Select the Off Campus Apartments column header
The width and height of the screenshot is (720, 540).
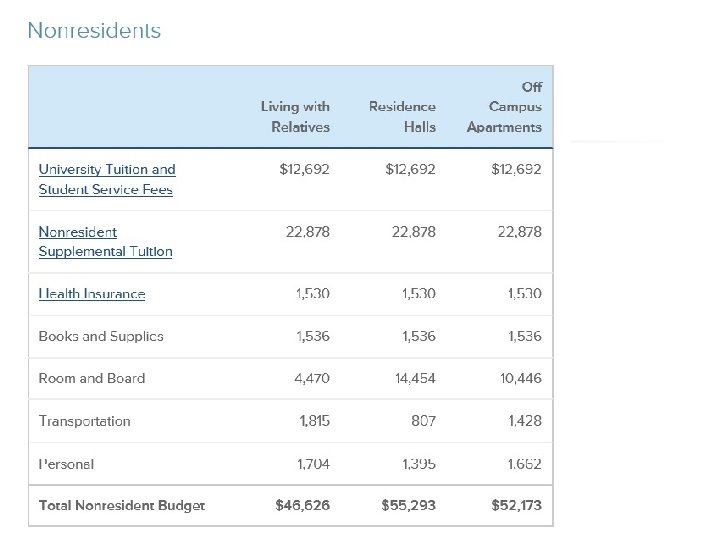click(x=505, y=107)
